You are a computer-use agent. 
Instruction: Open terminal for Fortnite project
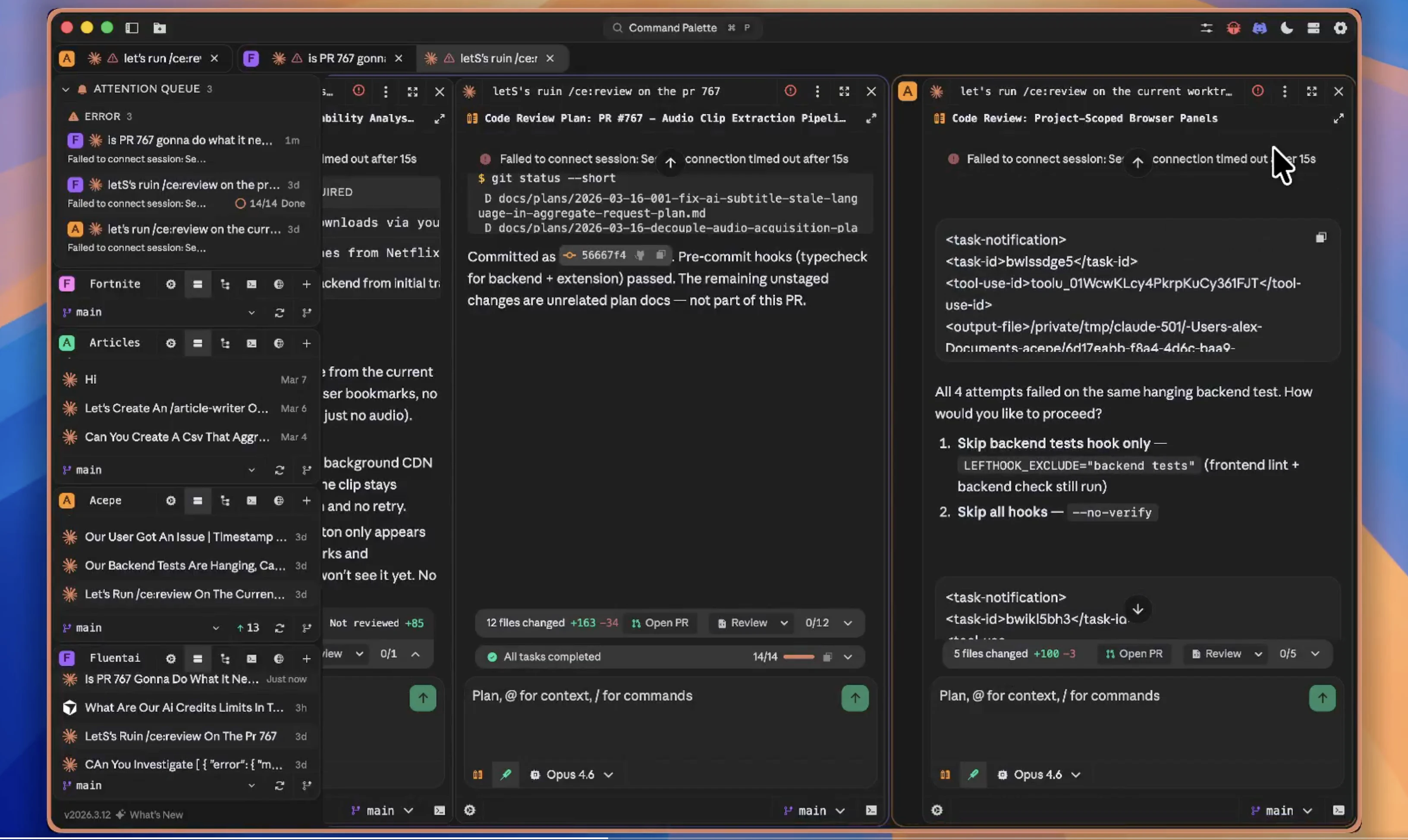pyautogui.click(x=251, y=284)
